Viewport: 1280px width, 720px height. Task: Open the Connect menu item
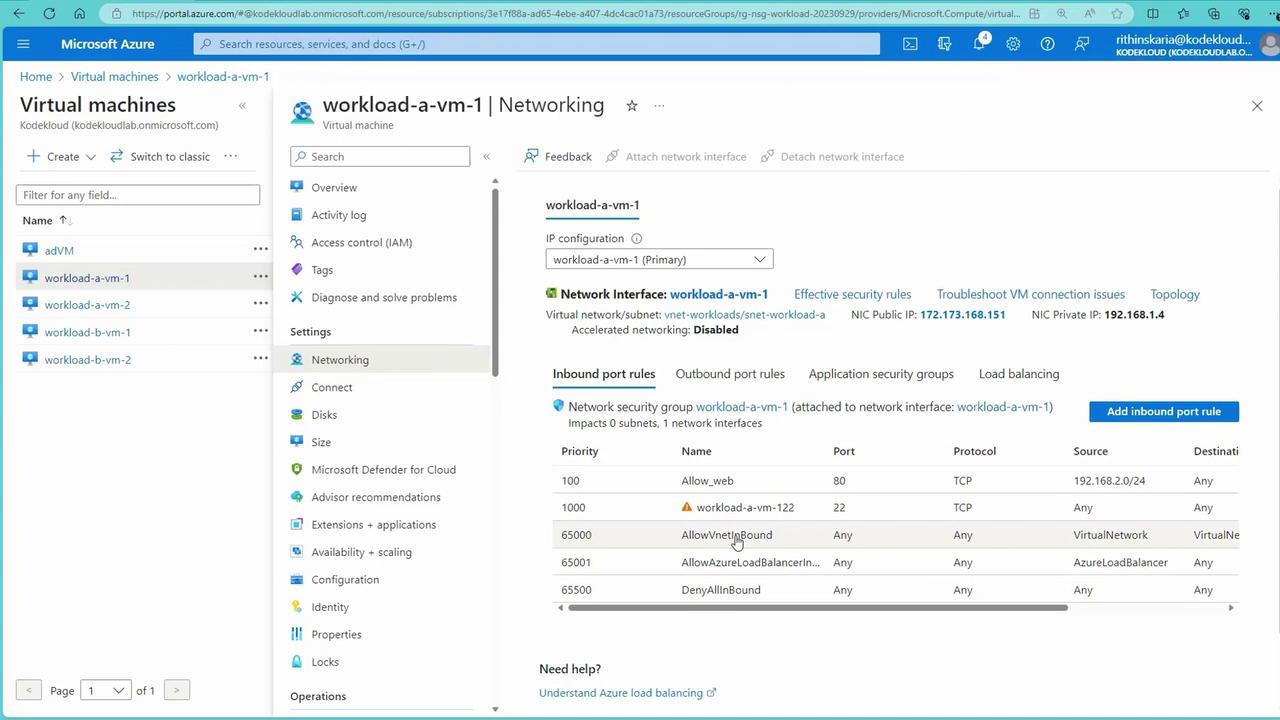332,387
